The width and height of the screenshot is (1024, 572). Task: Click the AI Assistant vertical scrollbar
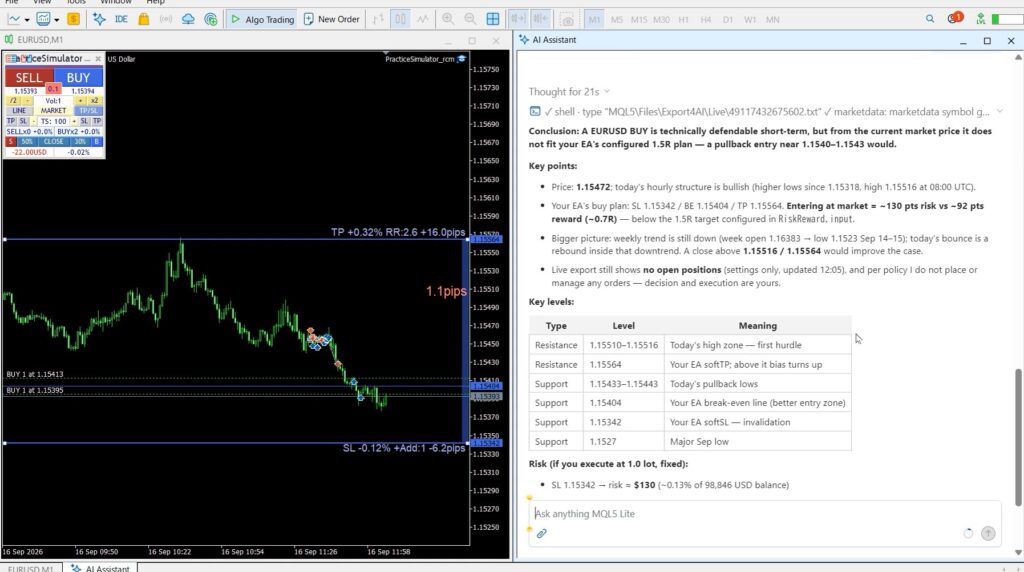(x=1017, y=436)
